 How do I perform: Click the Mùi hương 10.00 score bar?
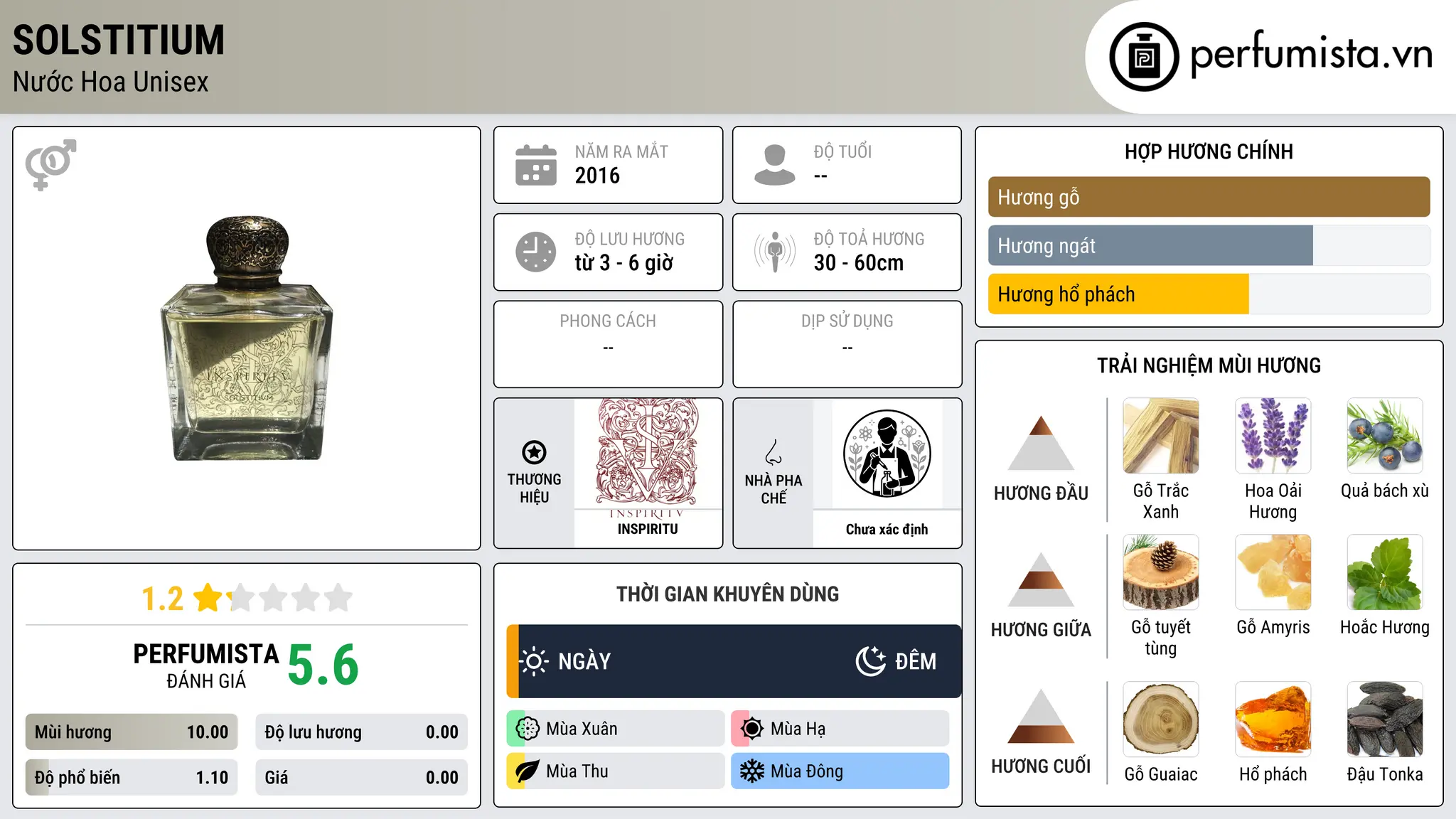tap(132, 732)
